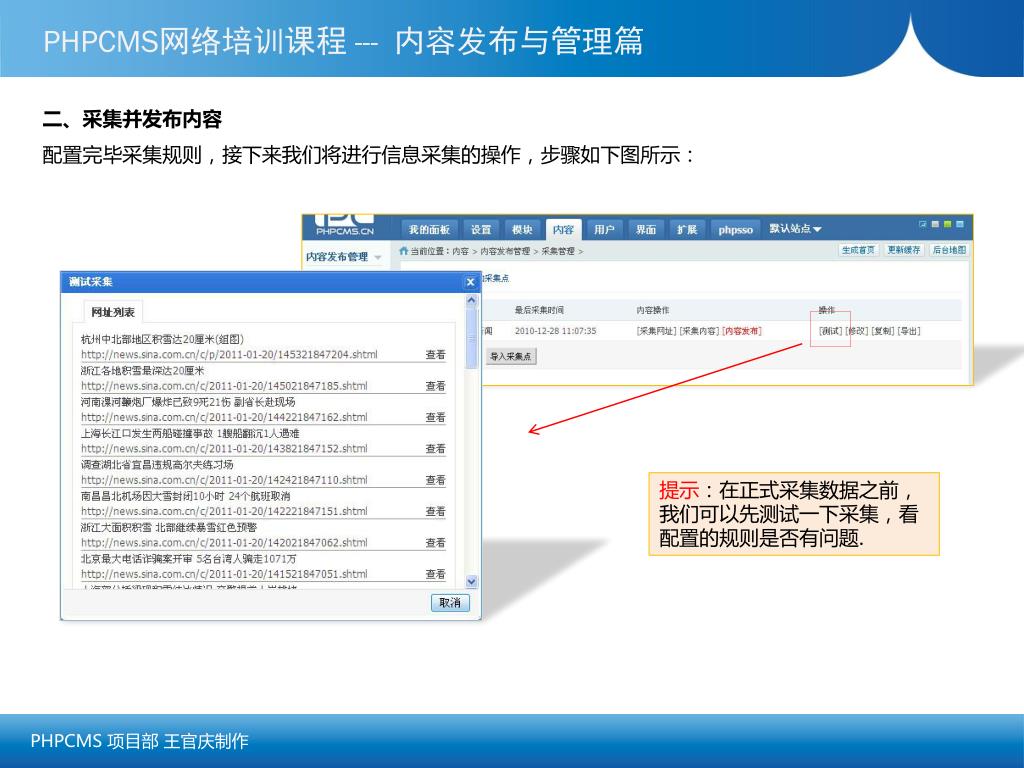Click the [测试] operation link

point(830,331)
